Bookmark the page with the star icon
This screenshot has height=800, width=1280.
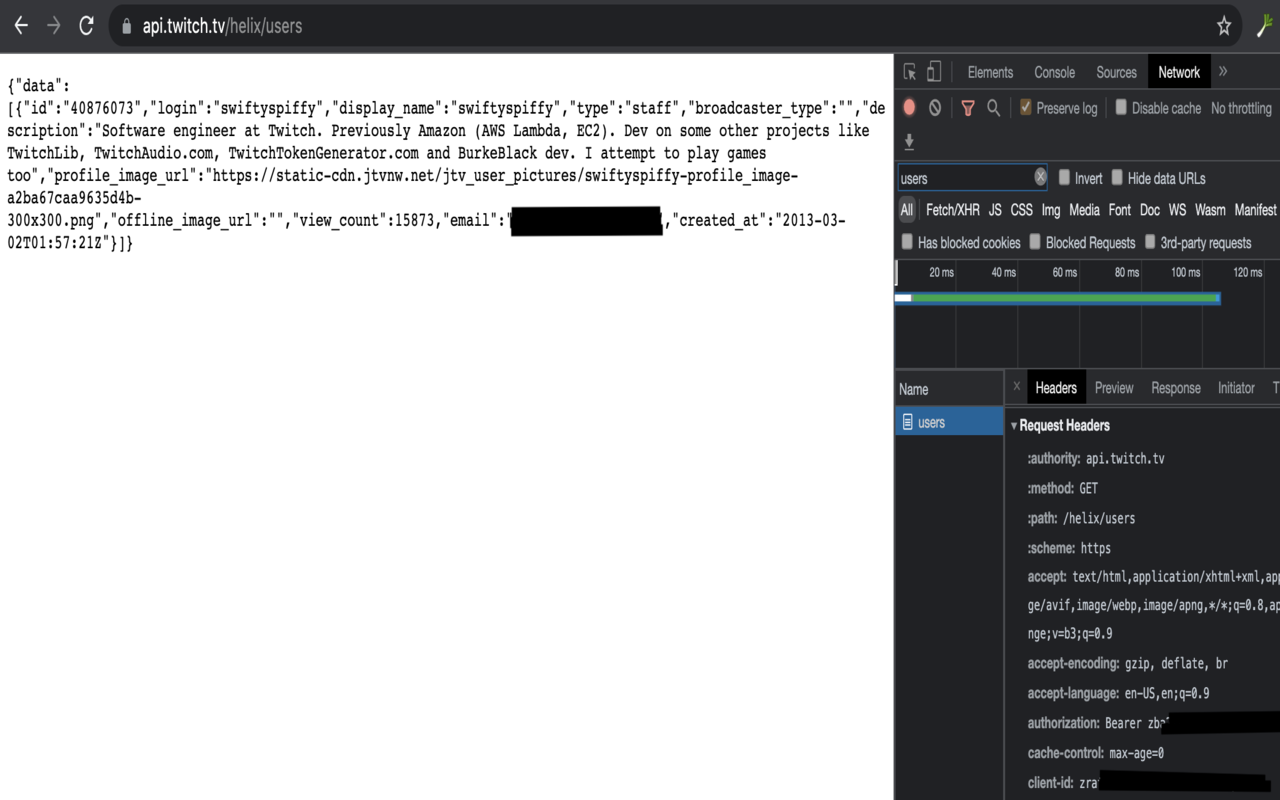(1223, 26)
